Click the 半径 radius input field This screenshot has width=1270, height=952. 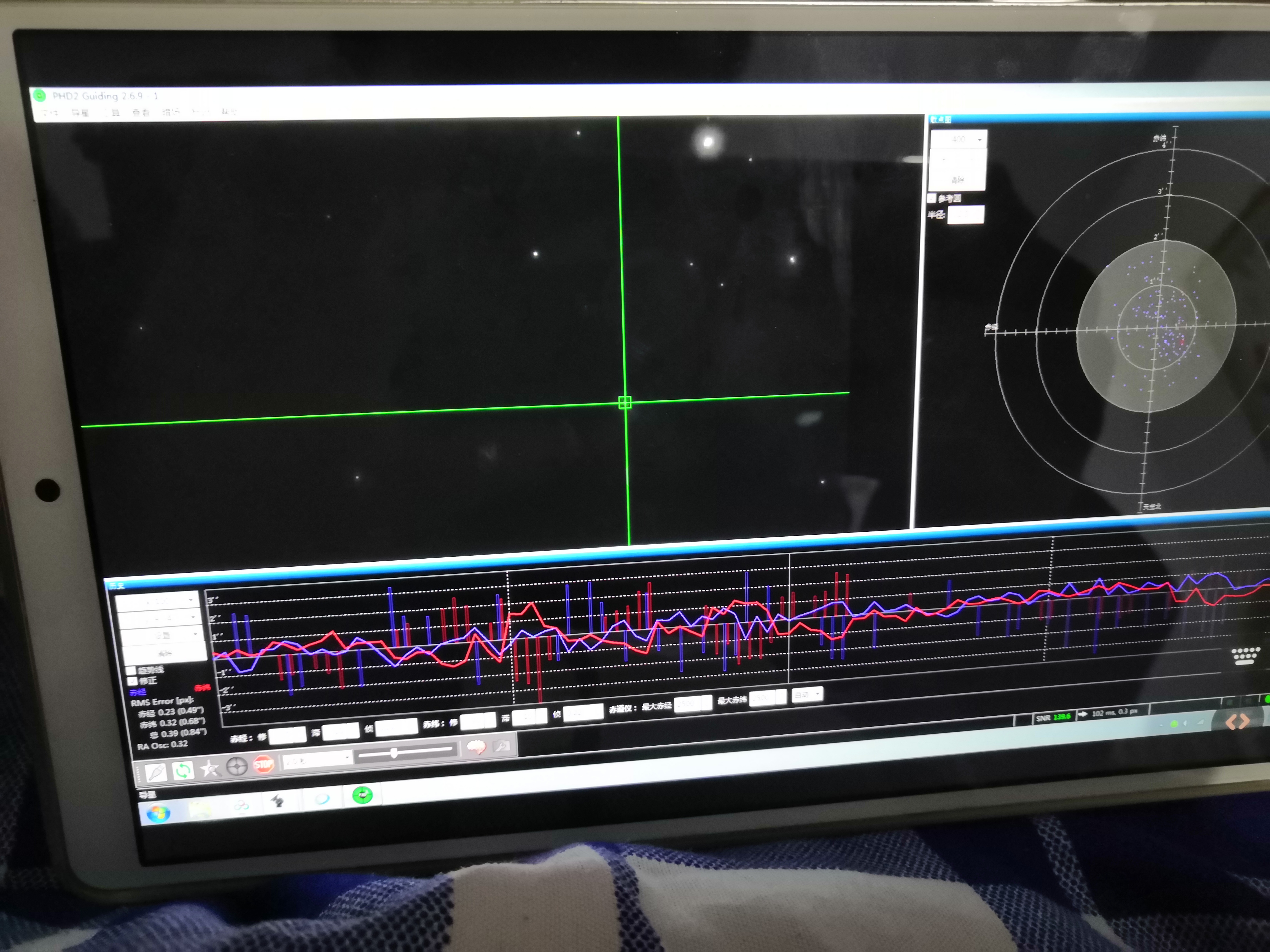[x=966, y=215]
